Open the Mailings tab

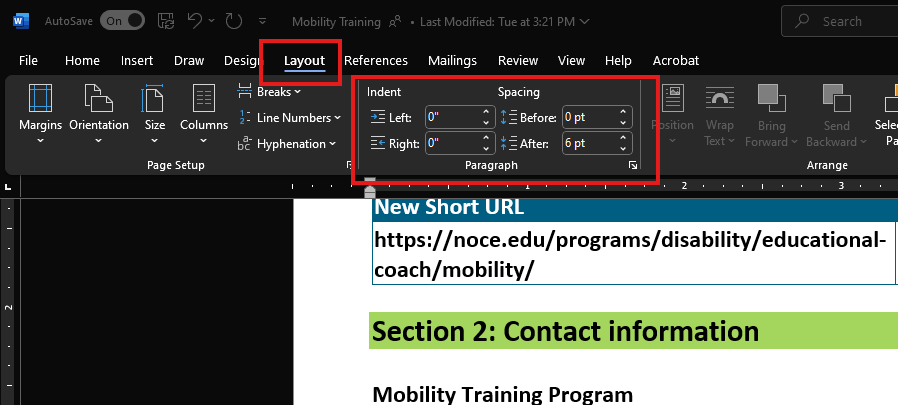pos(452,61)
